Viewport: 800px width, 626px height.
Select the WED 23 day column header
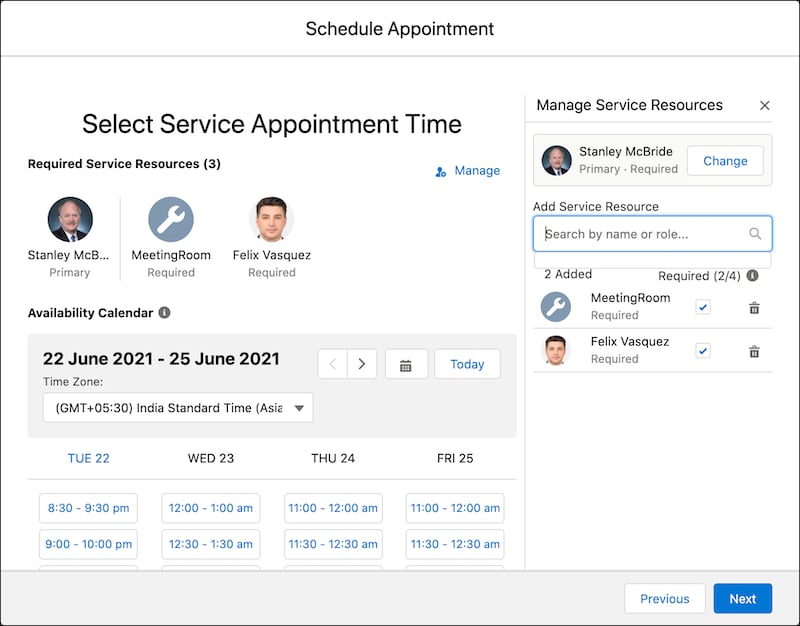[211, 458]
